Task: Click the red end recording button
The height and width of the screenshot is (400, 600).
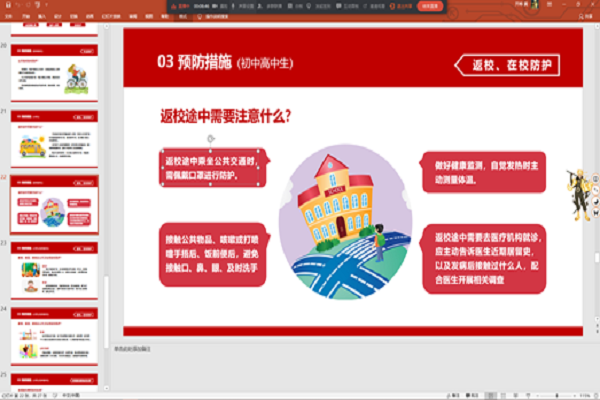Action: [x=430, y=6]
